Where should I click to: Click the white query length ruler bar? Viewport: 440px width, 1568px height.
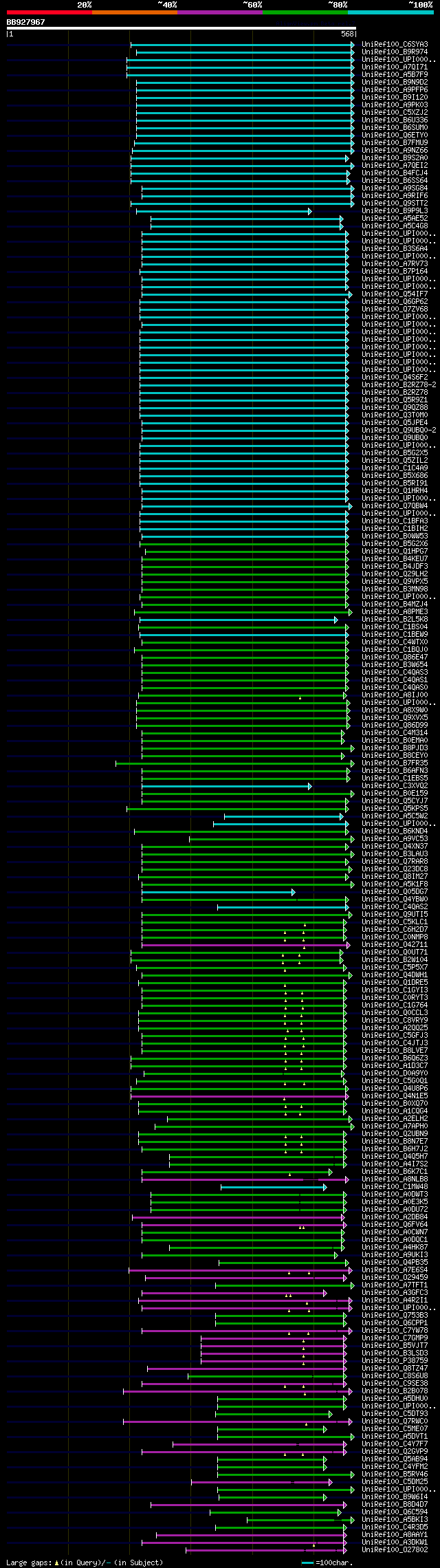(x=181, y=28)
